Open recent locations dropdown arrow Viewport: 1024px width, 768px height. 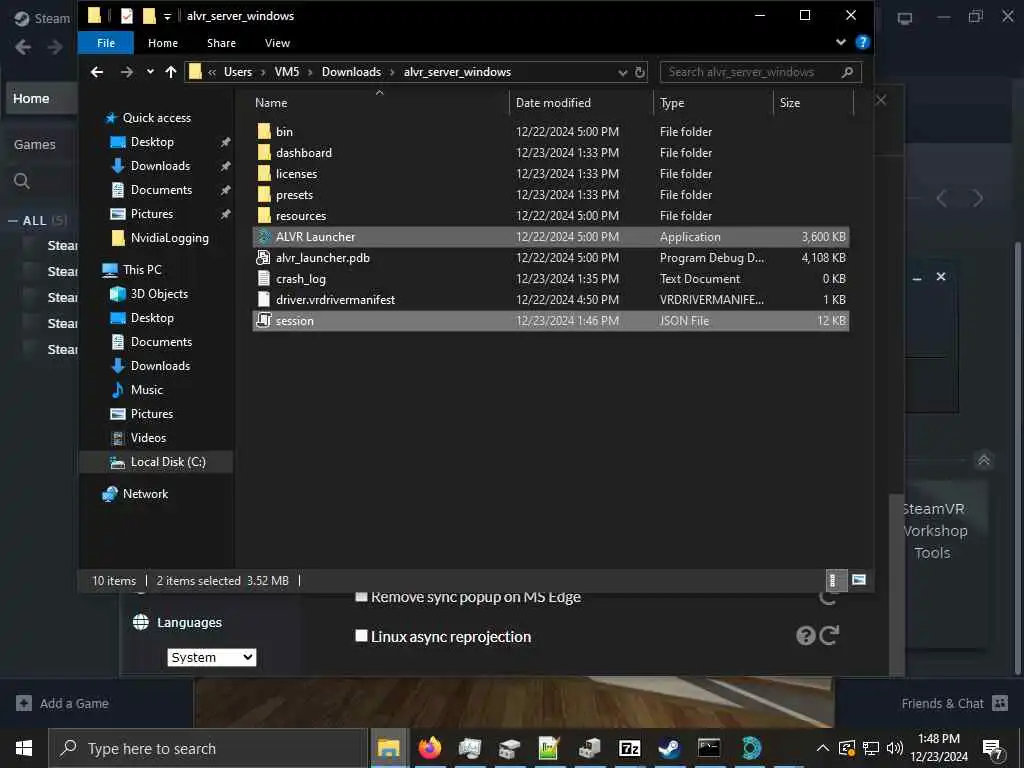pos(150,72)
